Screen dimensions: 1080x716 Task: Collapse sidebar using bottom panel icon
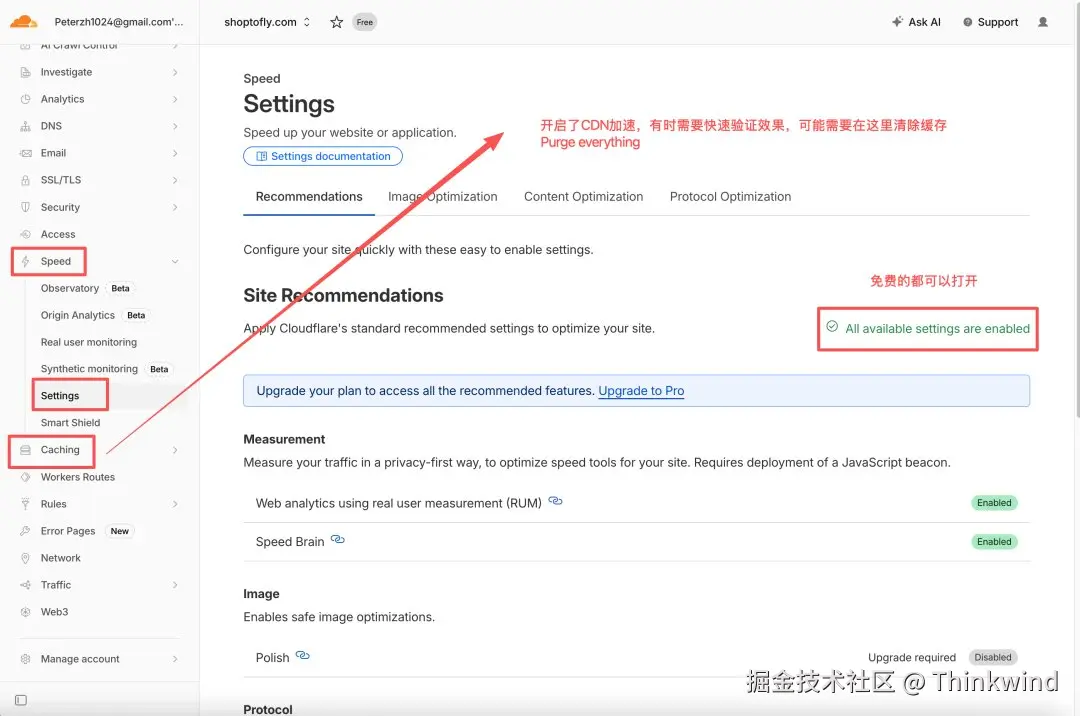[x=21, y=700]
